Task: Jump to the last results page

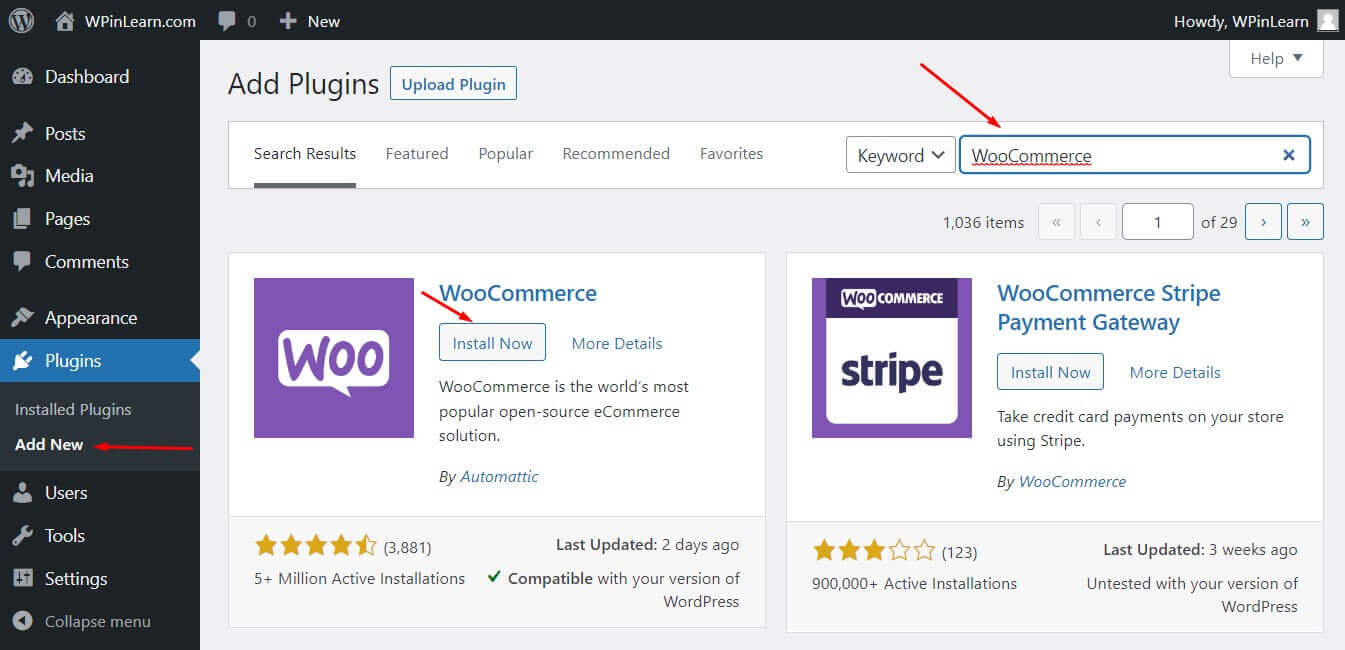Action: coord(1306,222)
